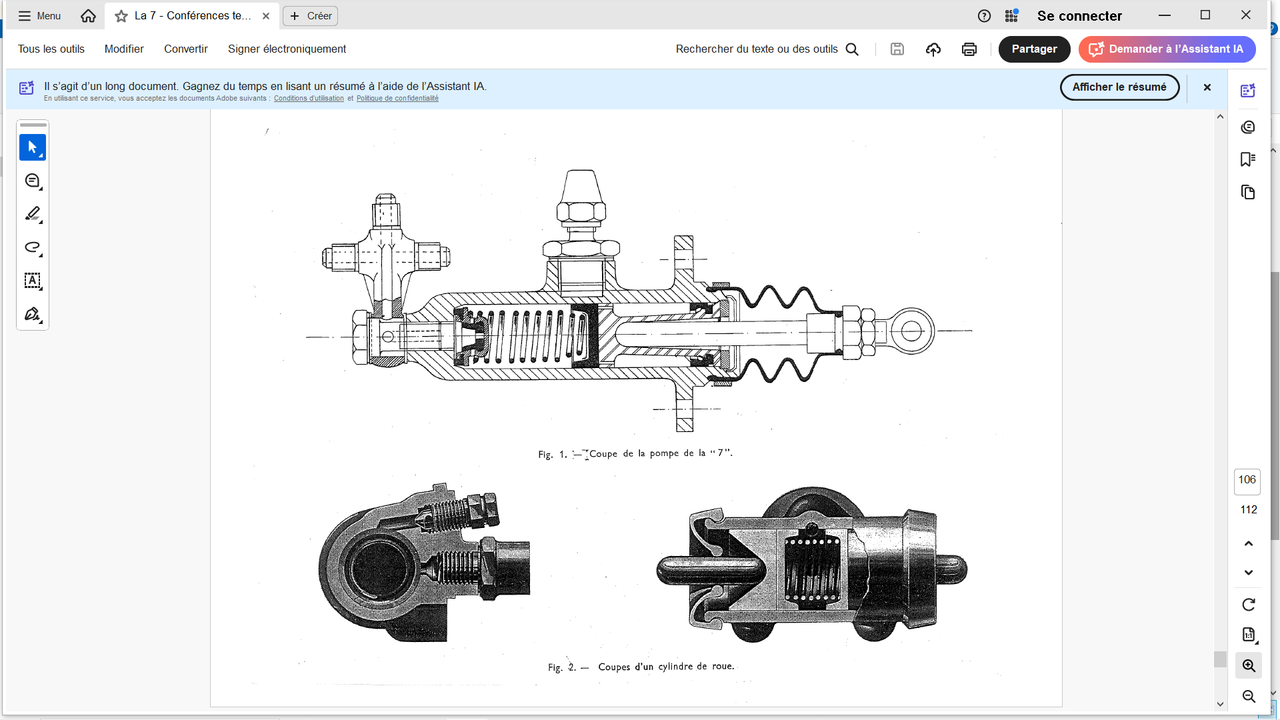The width and height of the screenshot is (1280, 720).
Task: Select the arrow selection tool
Action: coord(32,148)
